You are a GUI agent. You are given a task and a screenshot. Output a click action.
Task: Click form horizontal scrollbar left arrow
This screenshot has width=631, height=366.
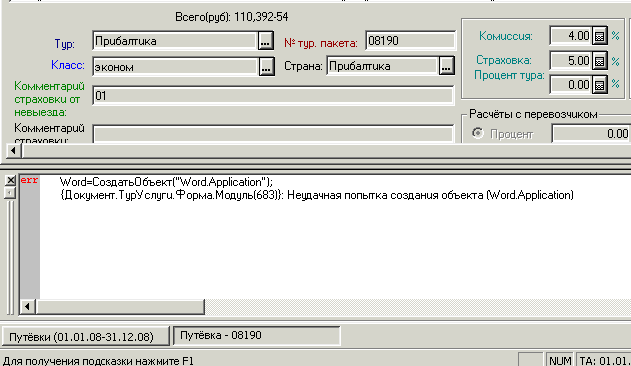click(x=14, y=151)
